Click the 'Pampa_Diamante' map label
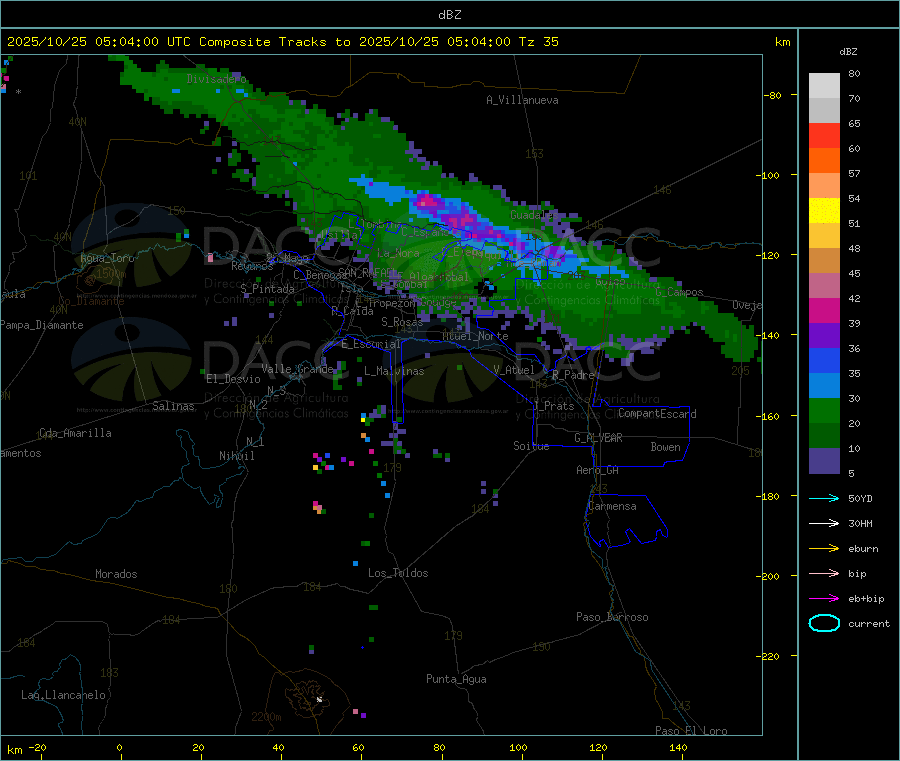The height and width of the screenshot is (761, 900). pyautogui.click(x=42, y=325)
